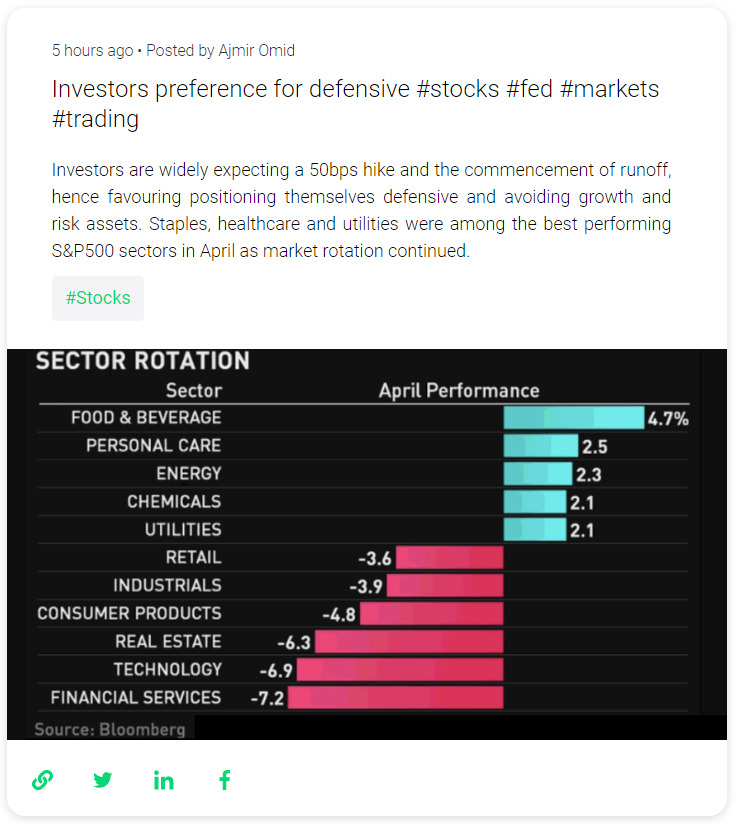Share the post on Twitter
This screenshot has width=736, height=824.
click(102, 780)
